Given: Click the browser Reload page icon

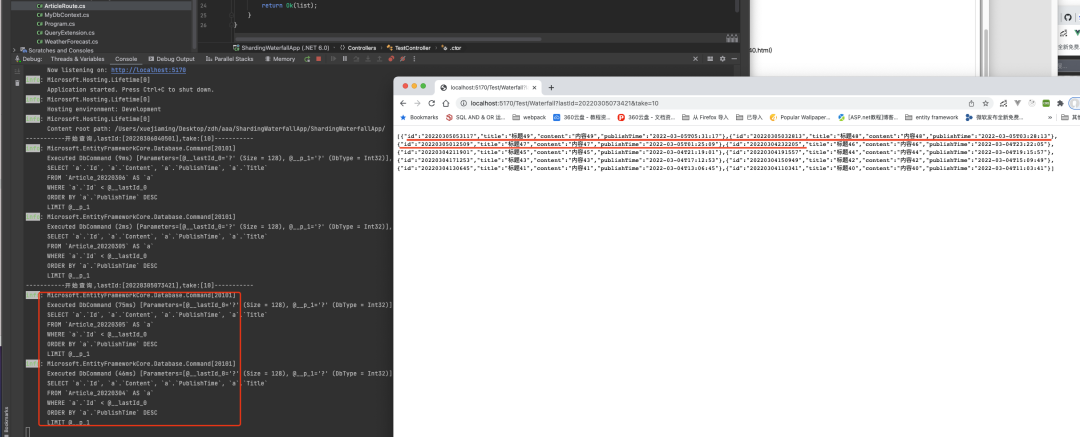Looking at the screenshot, I should point(432,103).
